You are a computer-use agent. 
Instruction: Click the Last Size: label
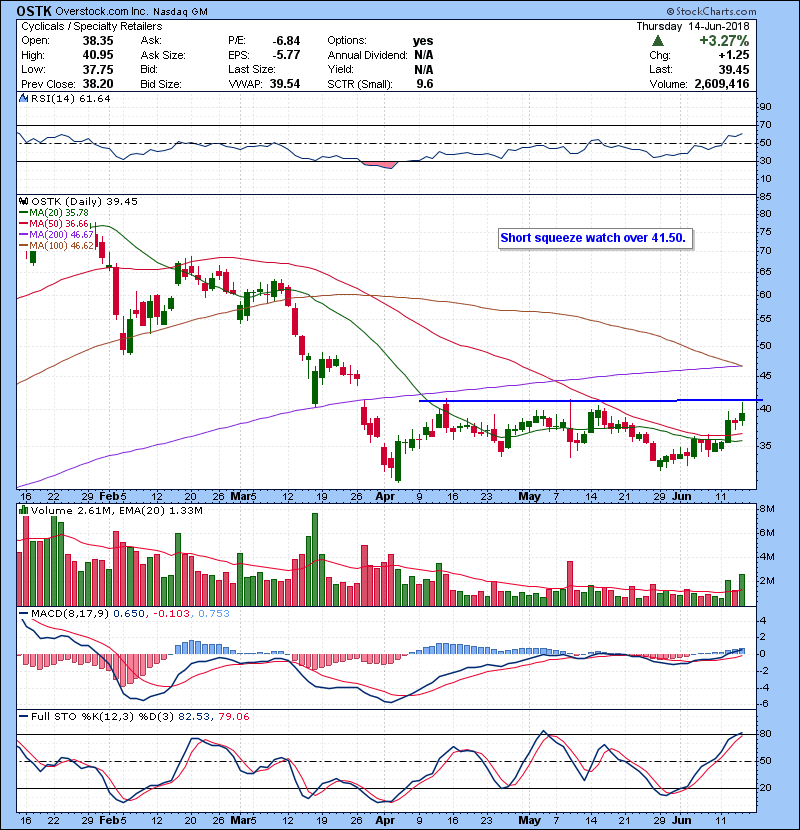pos(252,69)
